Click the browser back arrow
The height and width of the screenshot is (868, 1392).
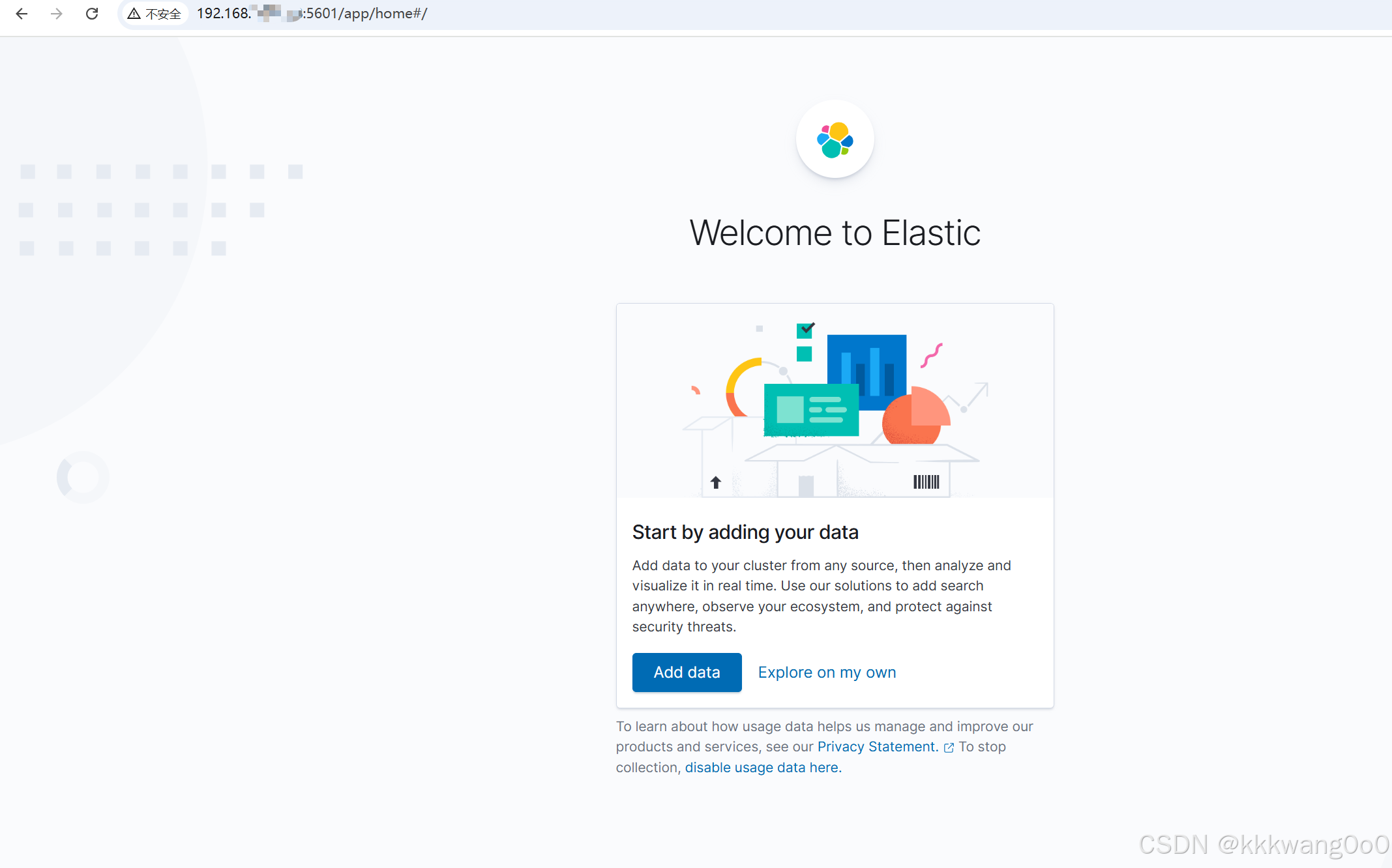[x=22, y=14]
